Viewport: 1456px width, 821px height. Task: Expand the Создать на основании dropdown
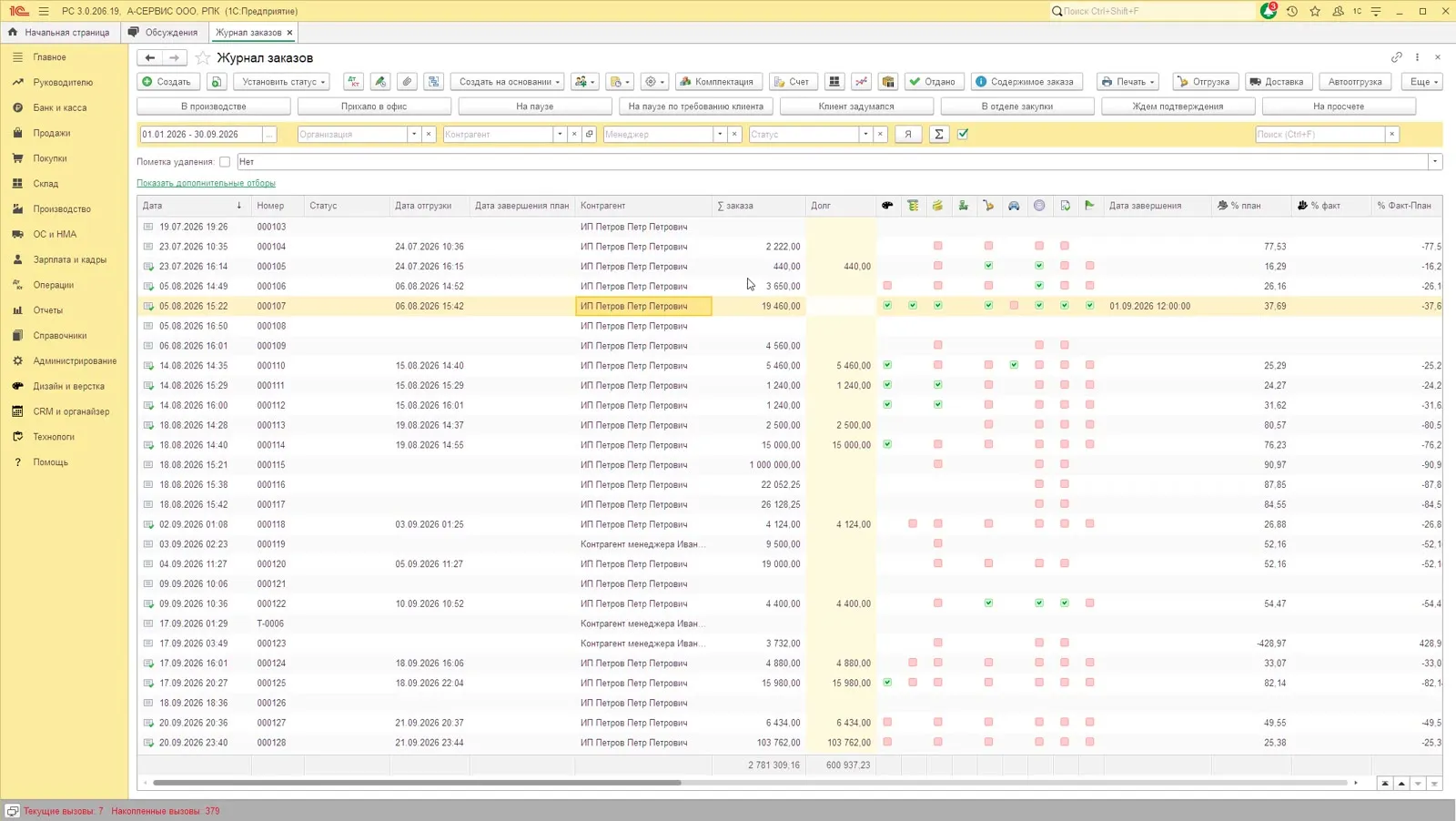pyautogui.click(x=510, y=82)
